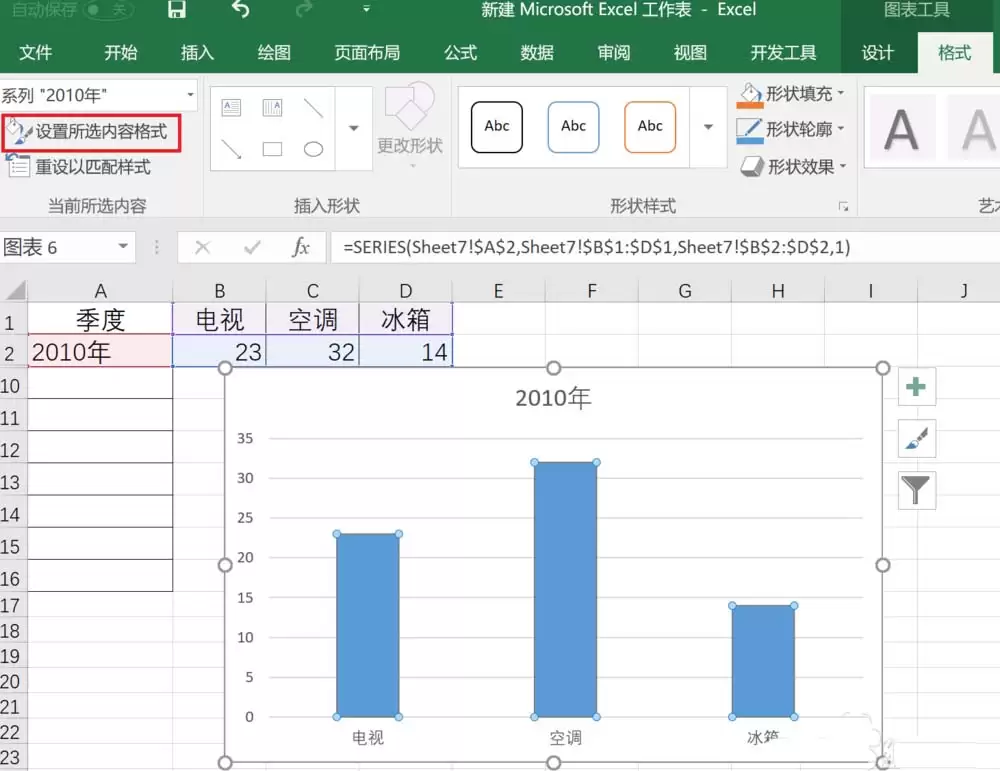The image size is (1000, 771).
Task: Click the 冰箱 chart bar
Action: (x=763, y=661)
